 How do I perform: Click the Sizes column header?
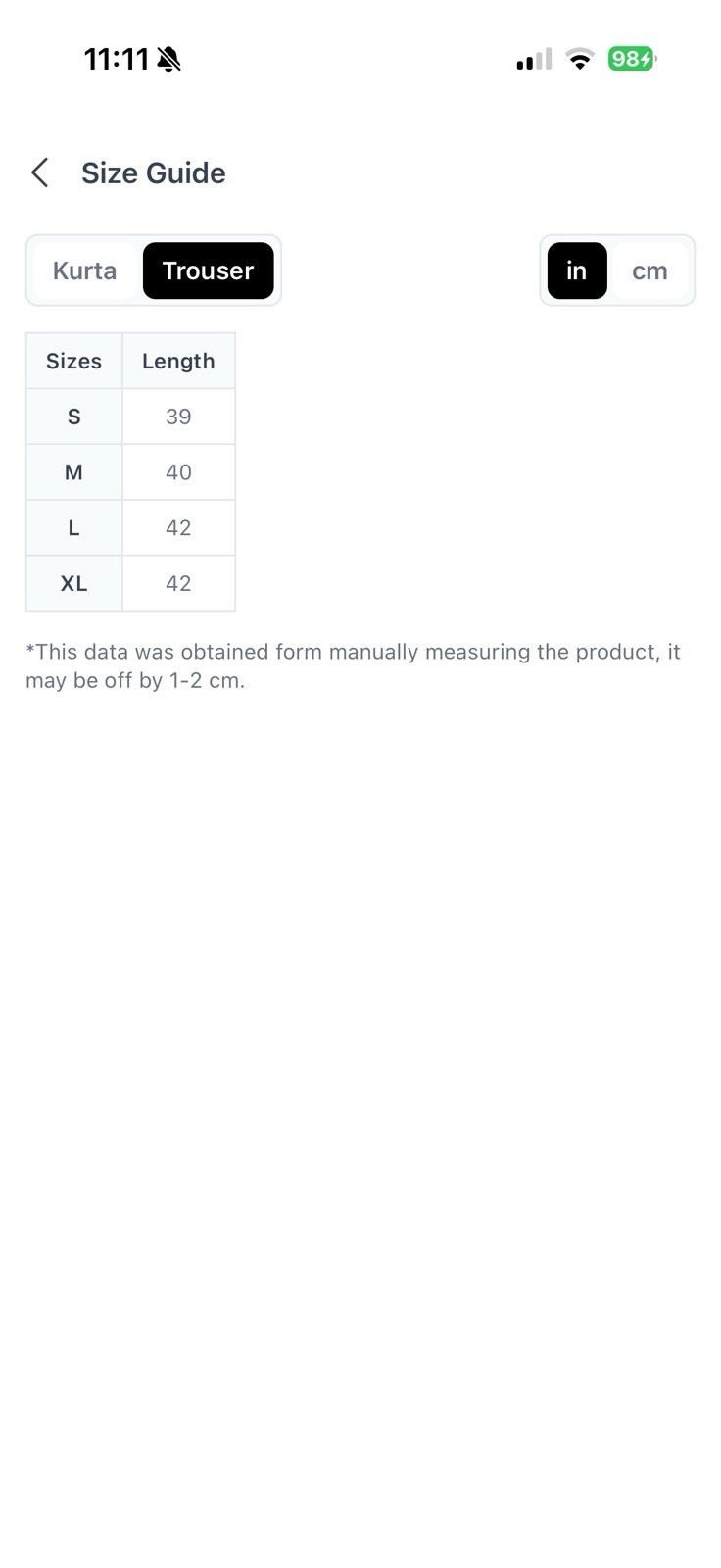[x=73, y=361]
